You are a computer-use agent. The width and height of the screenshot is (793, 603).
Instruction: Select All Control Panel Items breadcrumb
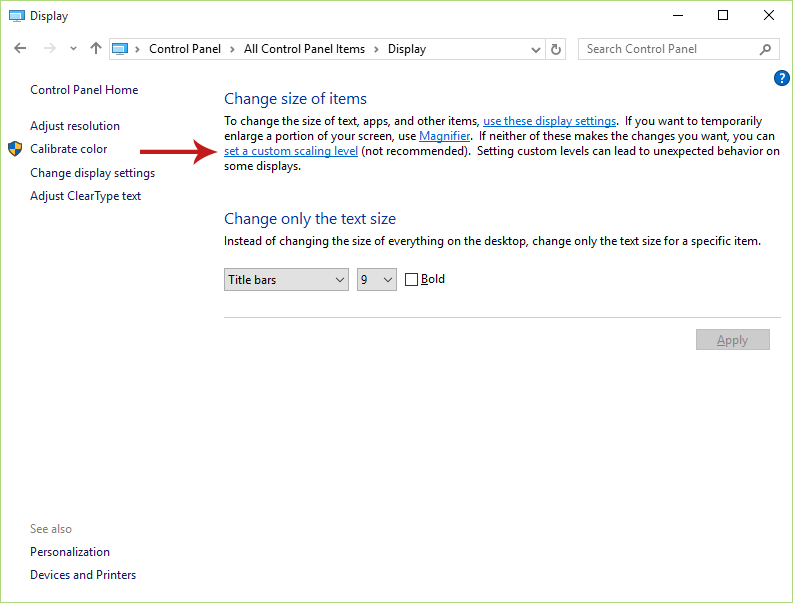pos(304,49)
